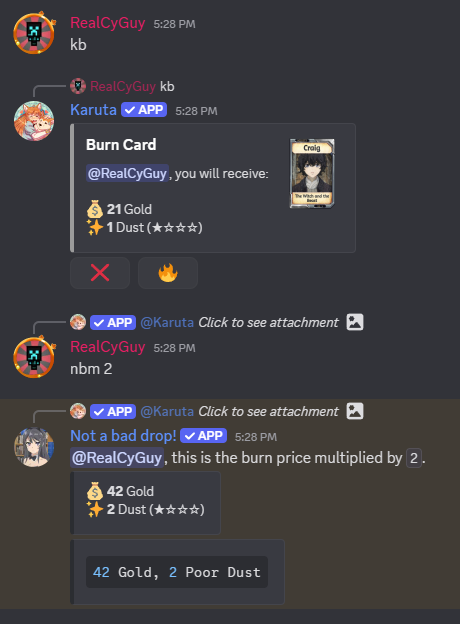Confirm burn with the fire emoji button

(x=168, y=273)
